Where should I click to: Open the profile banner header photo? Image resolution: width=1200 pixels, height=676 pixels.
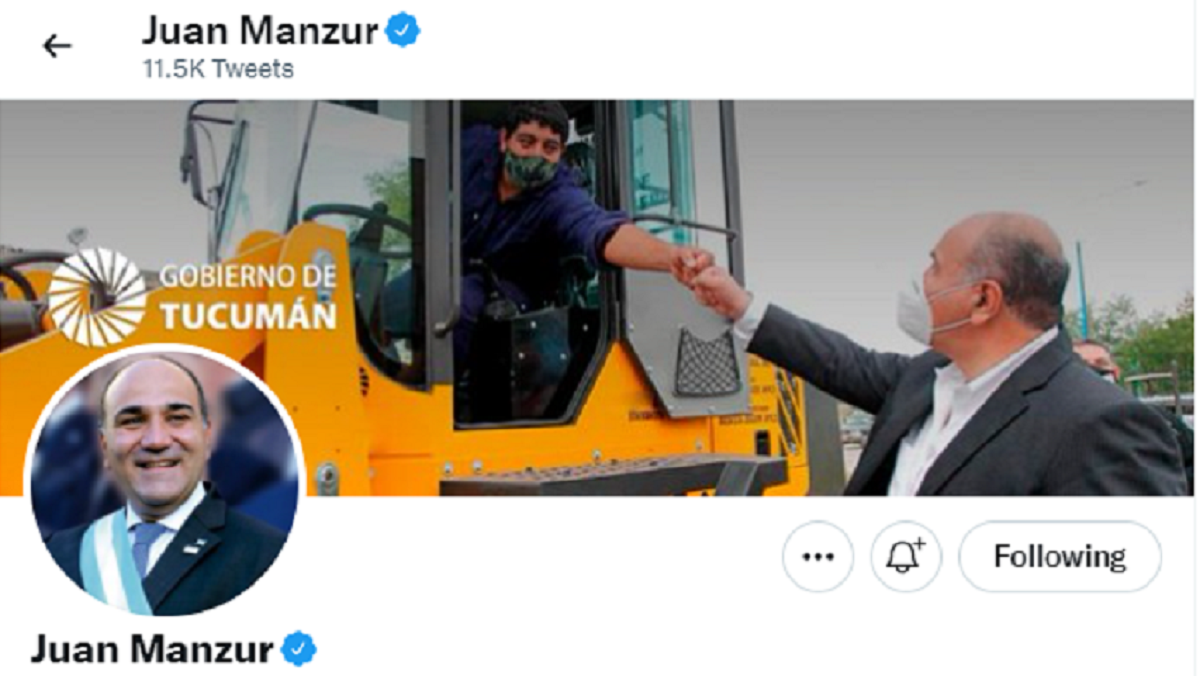point(598,297)
